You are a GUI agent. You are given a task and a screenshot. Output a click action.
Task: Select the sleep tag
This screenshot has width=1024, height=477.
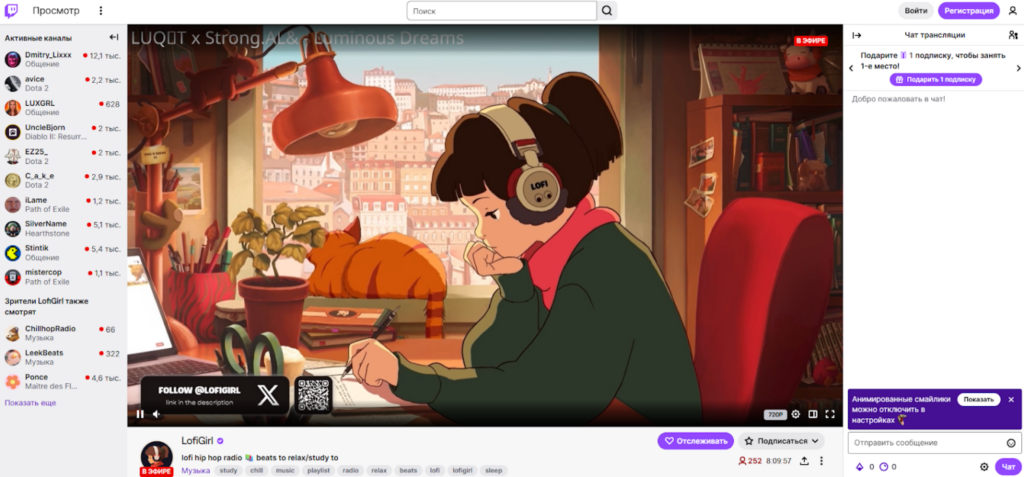click(x=494, y=470)
